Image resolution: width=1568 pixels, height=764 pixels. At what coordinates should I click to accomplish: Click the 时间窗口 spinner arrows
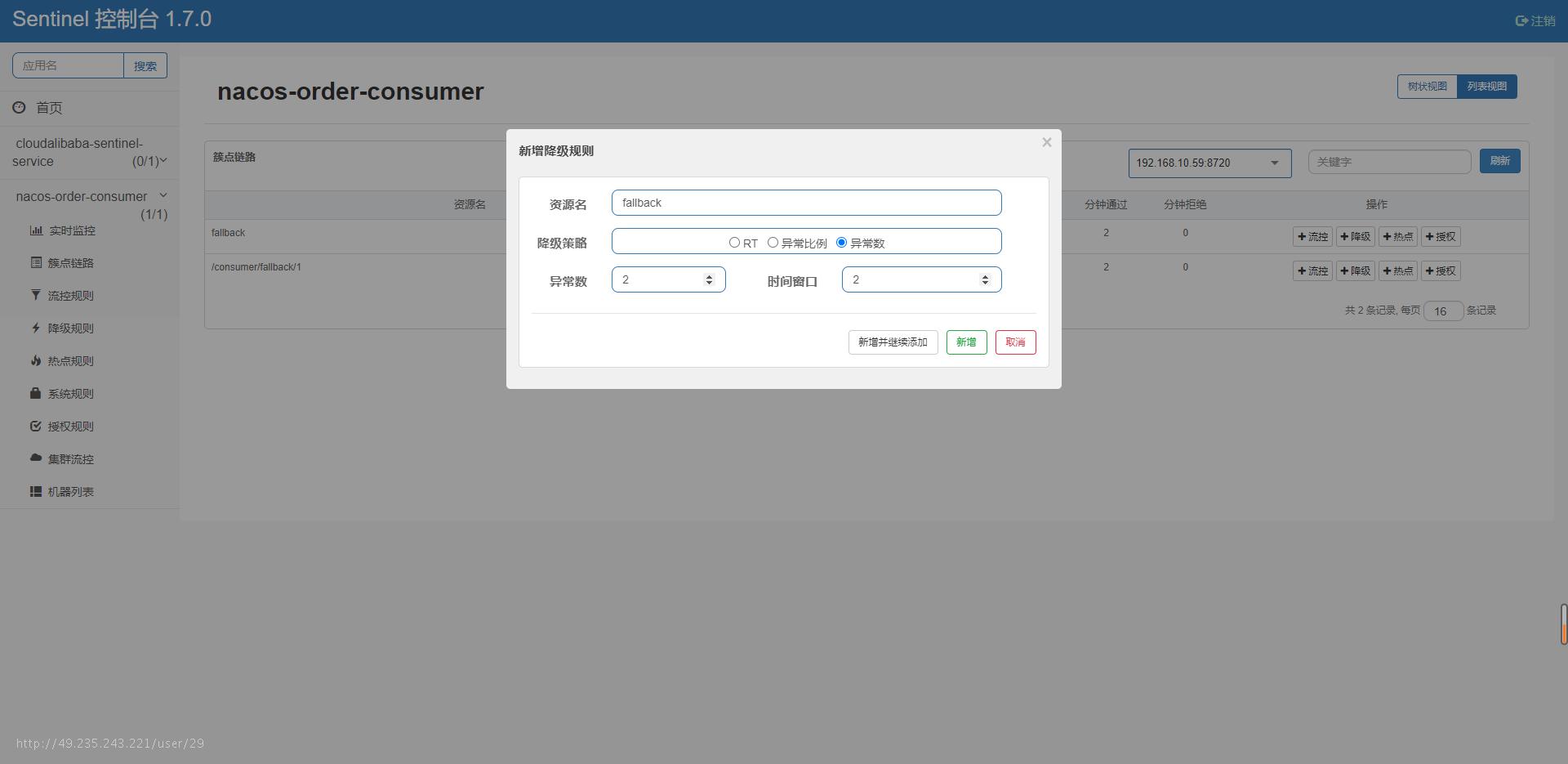coord(985,279)
